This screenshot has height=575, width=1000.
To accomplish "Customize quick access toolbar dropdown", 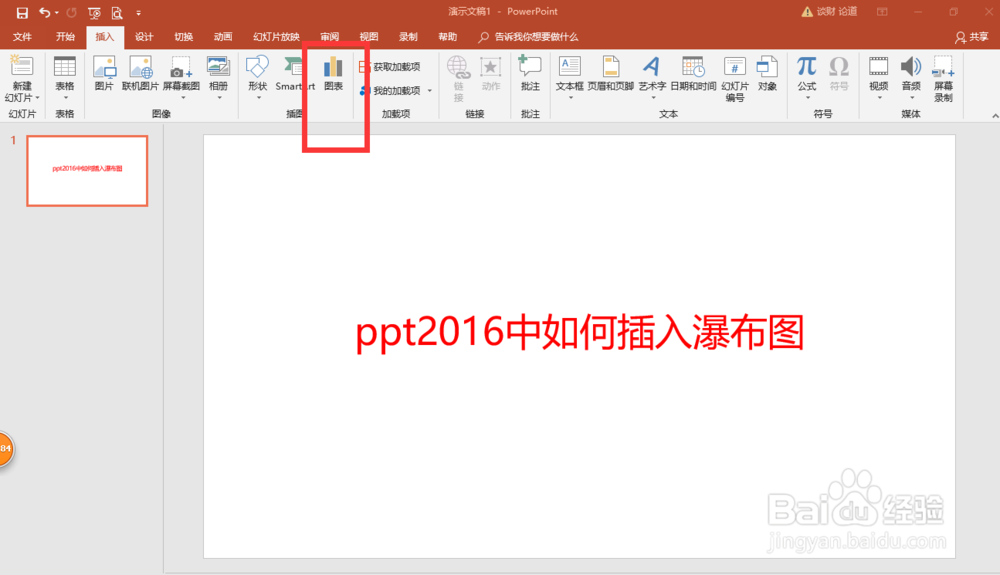I will (138, 13).
